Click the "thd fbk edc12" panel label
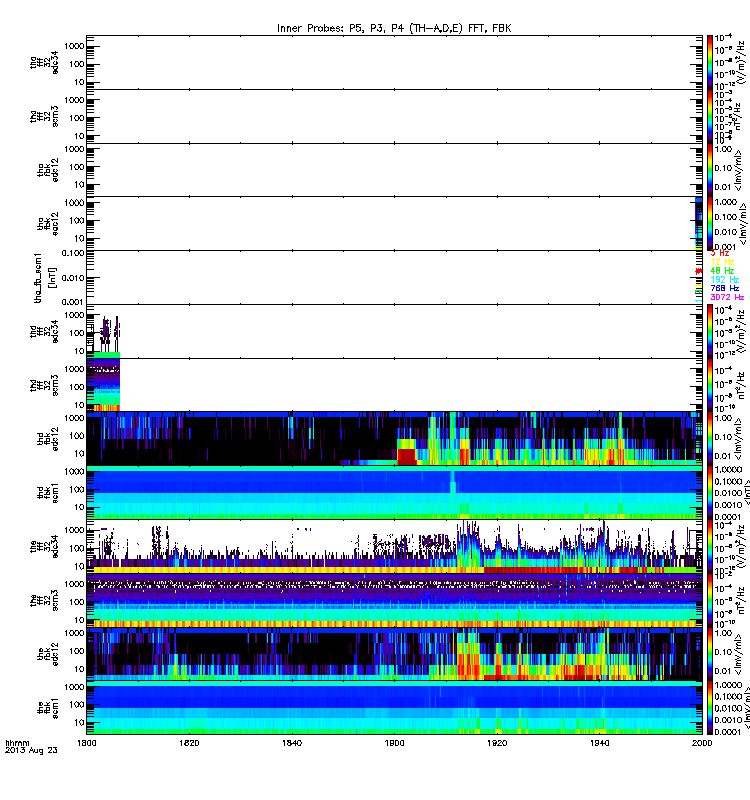This screenshot has width=750, height=800. [x=48, y=439]
